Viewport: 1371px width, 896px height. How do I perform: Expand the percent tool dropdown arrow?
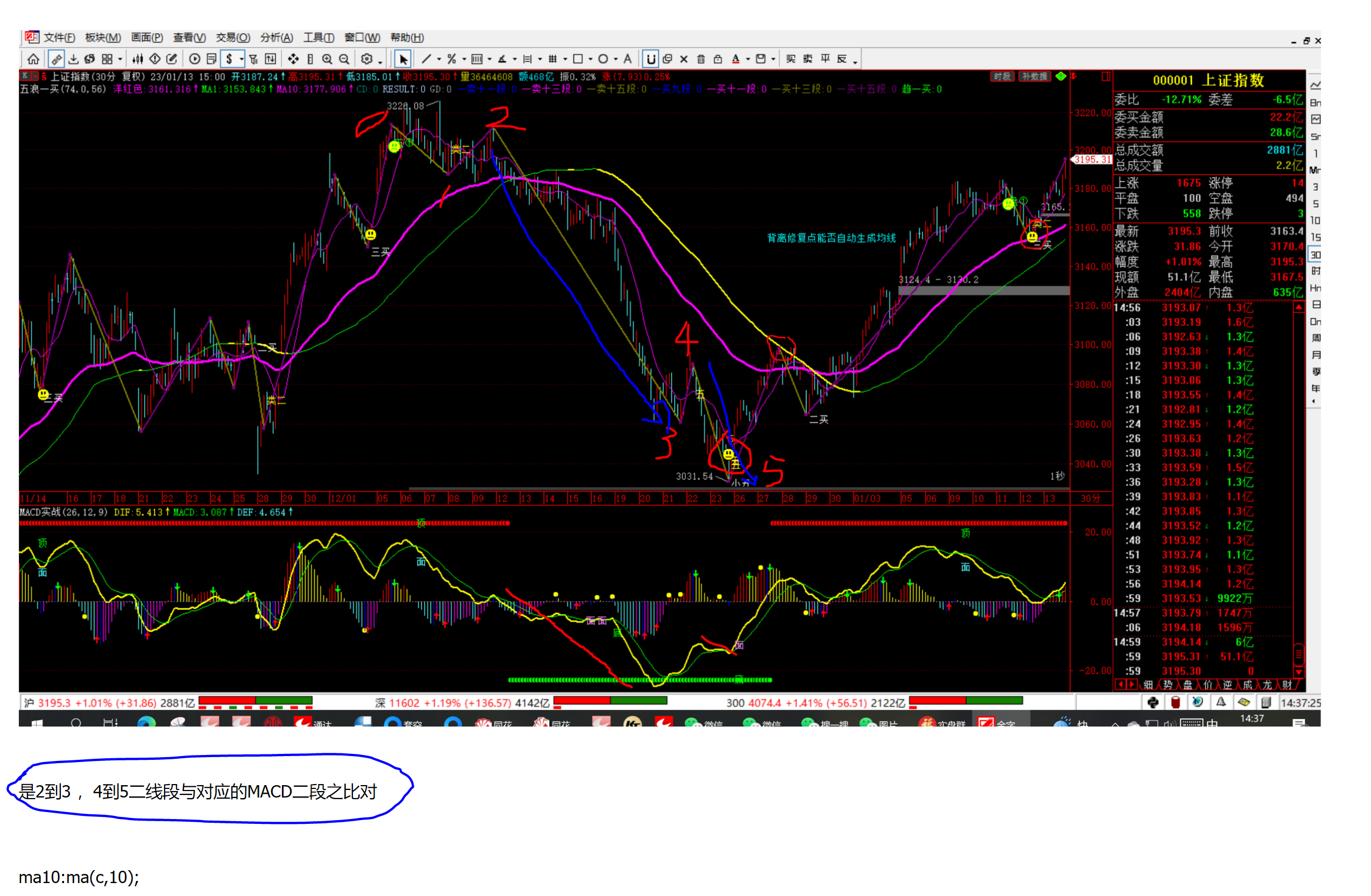(464, 59)
